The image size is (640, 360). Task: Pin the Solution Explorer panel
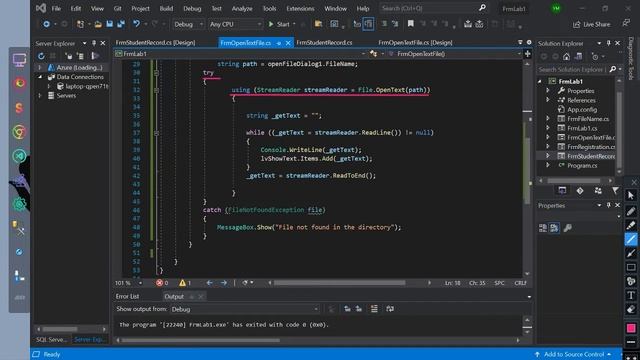609,43
